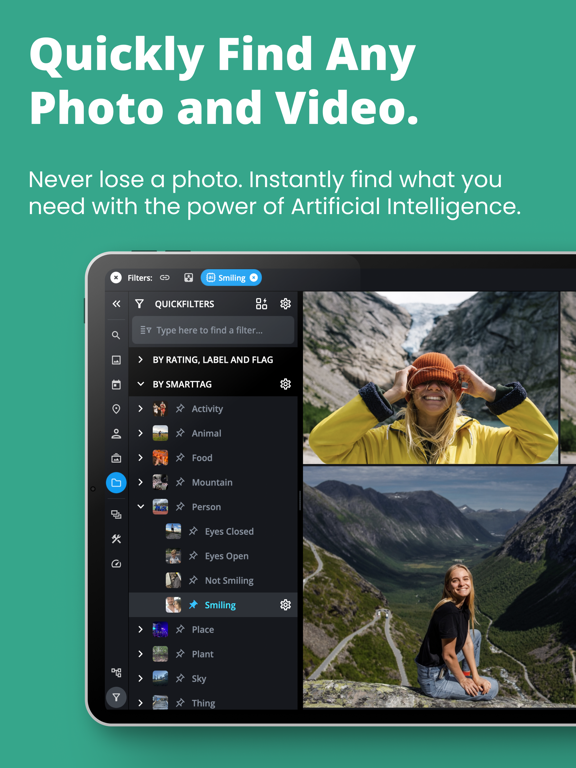Open the By Smarttag settings gear

[x=285, y=384]
